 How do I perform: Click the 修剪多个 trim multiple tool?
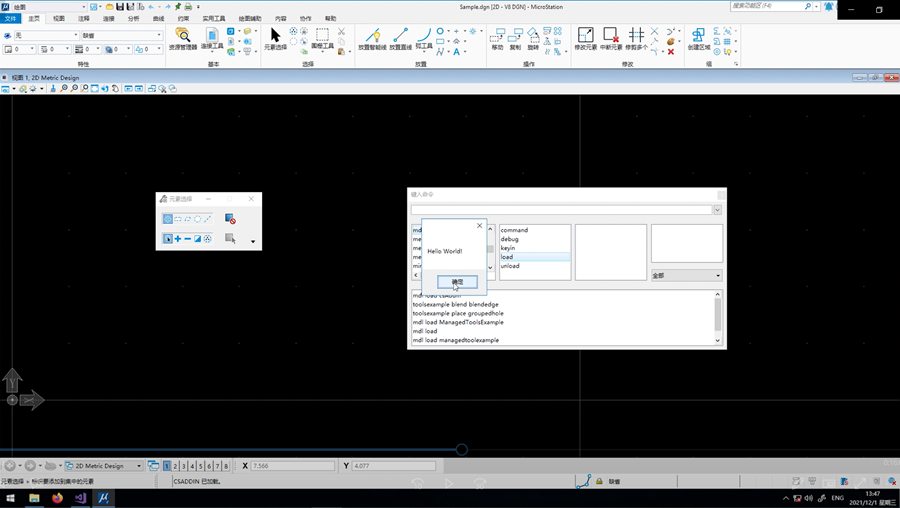(x=636, y=38)
